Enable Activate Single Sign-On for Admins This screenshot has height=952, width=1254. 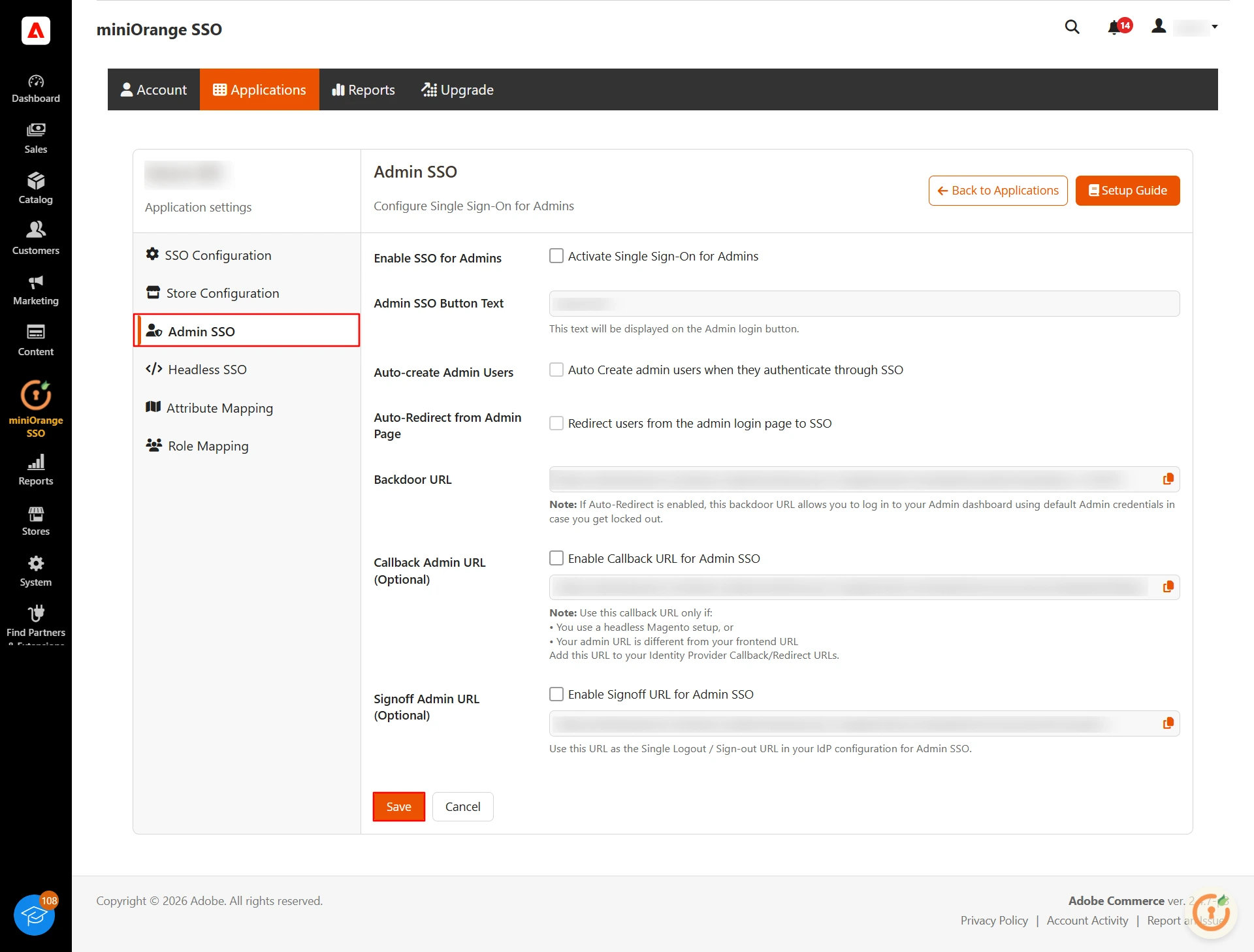pos(556,256)
